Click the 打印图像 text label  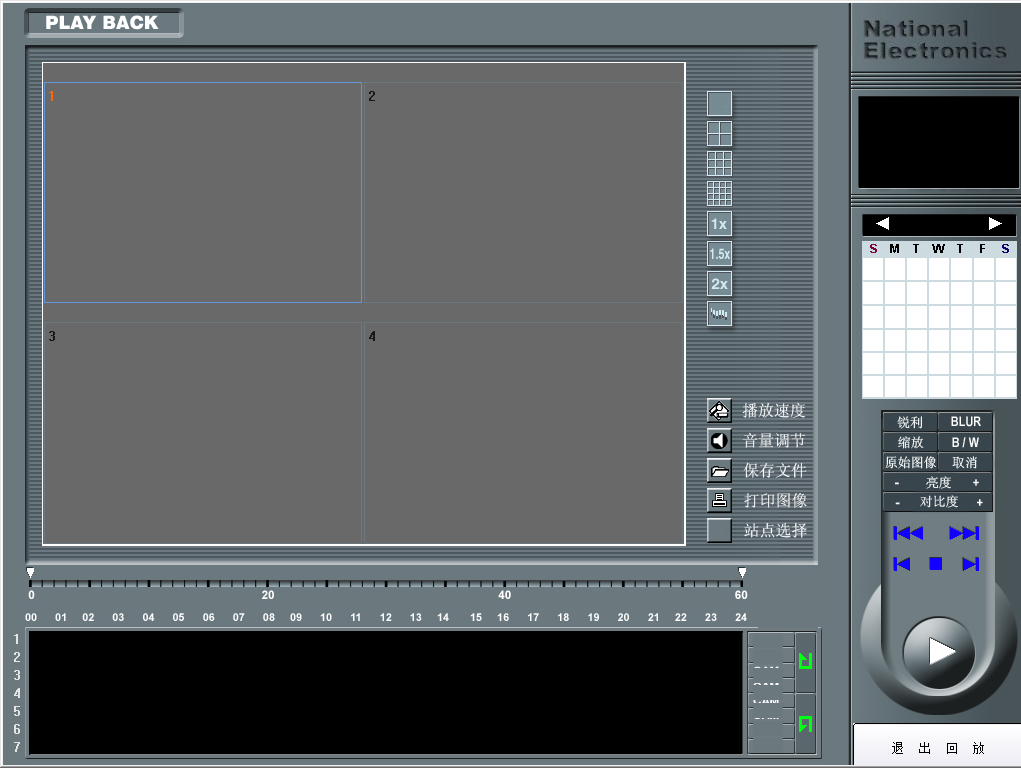point(776,500)
